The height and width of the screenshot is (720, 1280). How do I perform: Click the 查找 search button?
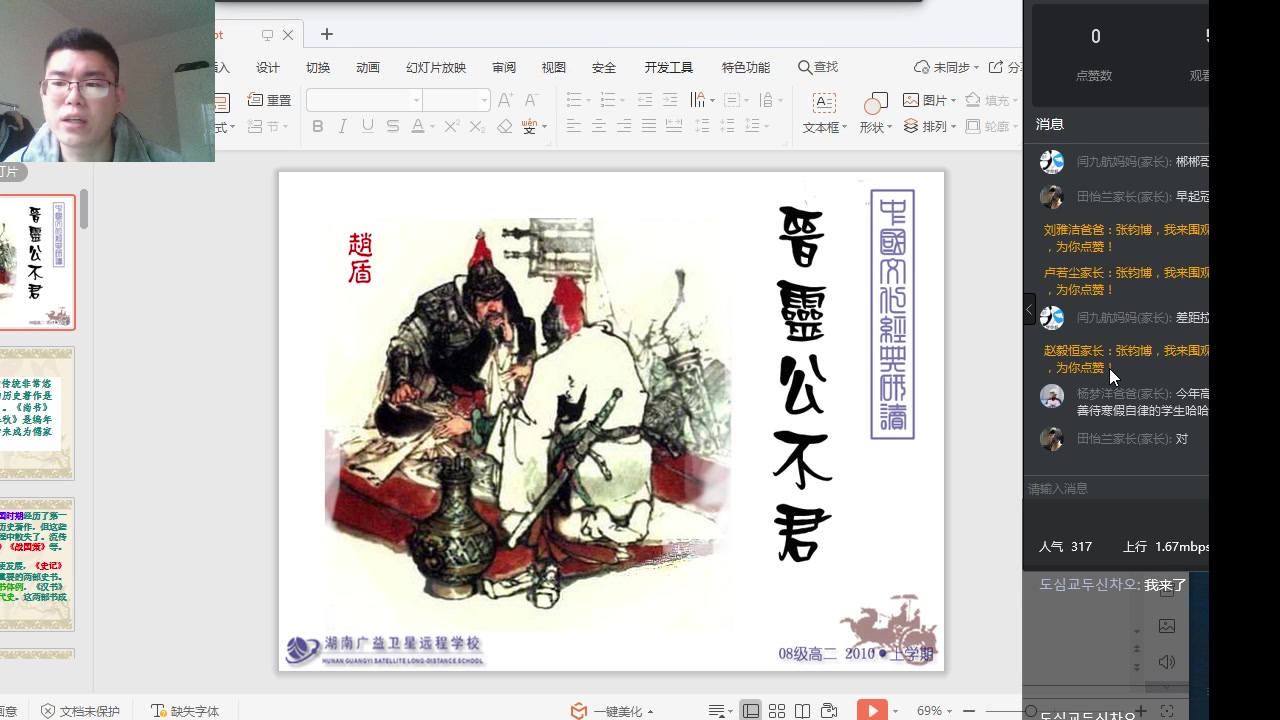(818, 67)
